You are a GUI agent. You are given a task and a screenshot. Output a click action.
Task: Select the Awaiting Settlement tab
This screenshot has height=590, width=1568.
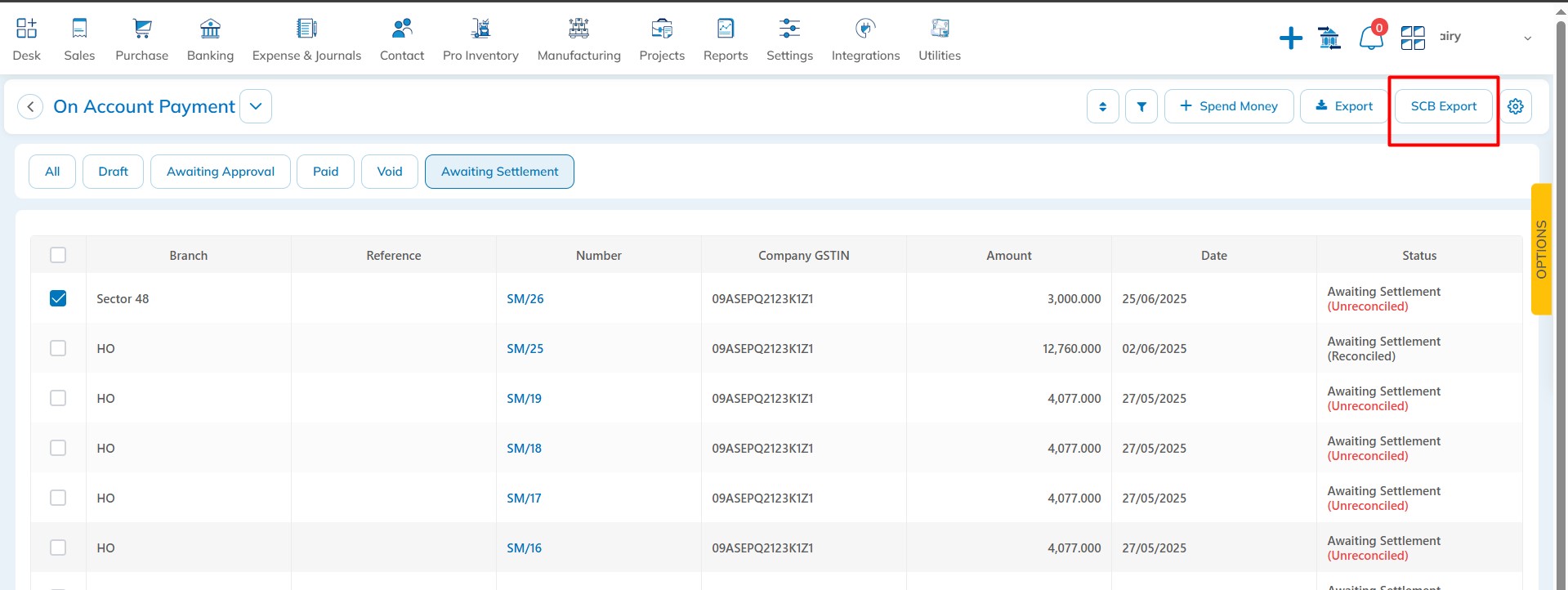tap(499, 172)
